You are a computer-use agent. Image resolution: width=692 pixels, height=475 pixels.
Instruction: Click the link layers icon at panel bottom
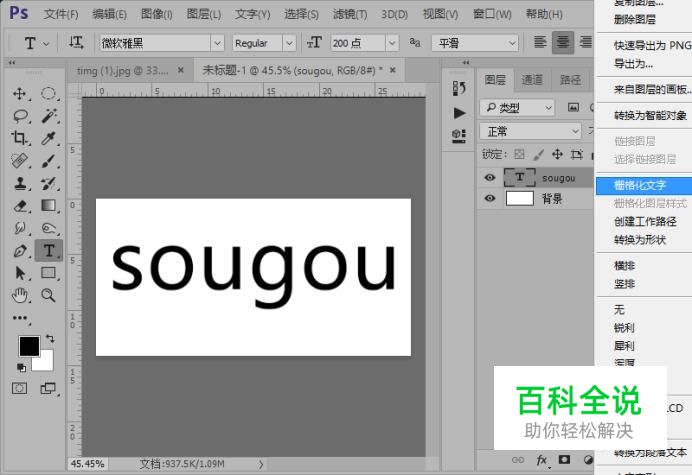[x=518, y=460]
